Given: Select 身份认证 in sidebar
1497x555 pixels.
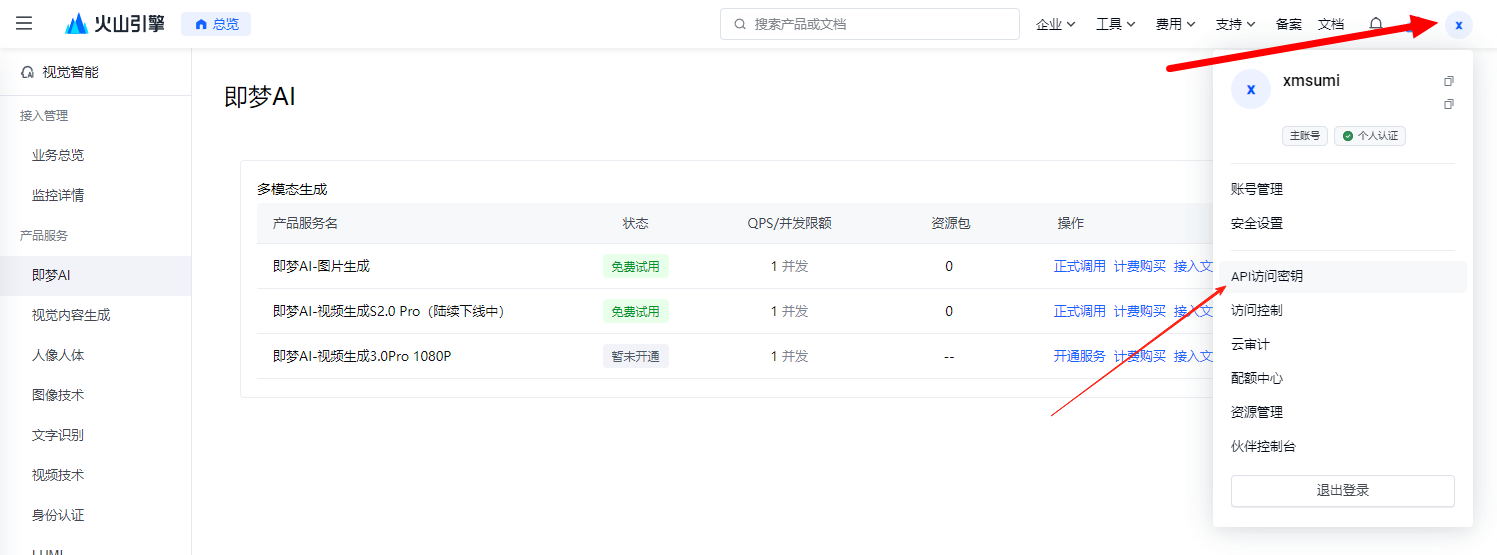Looking at the screenshot, I should 58,515.
